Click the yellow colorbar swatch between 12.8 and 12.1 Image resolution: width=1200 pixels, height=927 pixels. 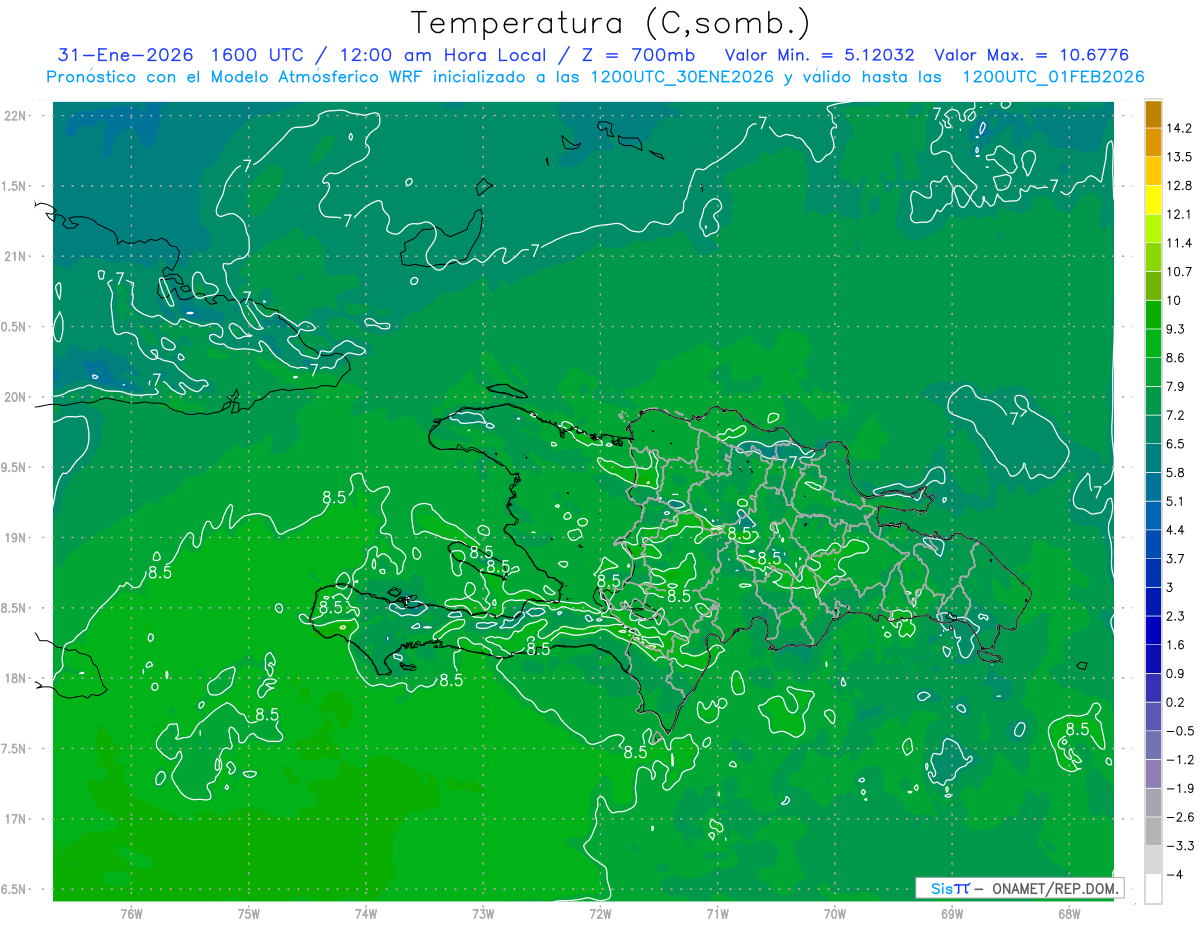coord(1153,200)
